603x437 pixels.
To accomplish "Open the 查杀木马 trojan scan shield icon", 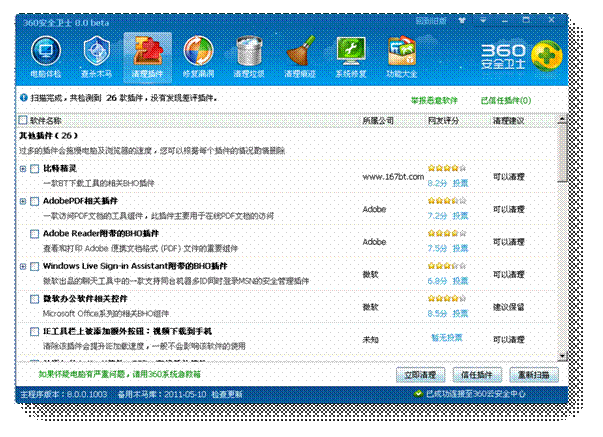I will tap(96, 56).
